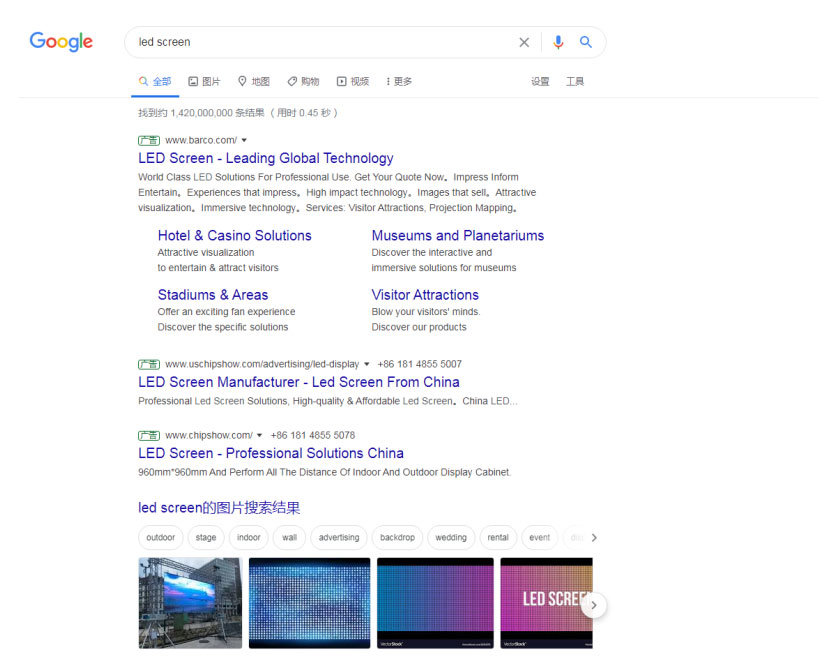
Task: Click the picture icon on the 图片 tab
Action: coord(194,81)
